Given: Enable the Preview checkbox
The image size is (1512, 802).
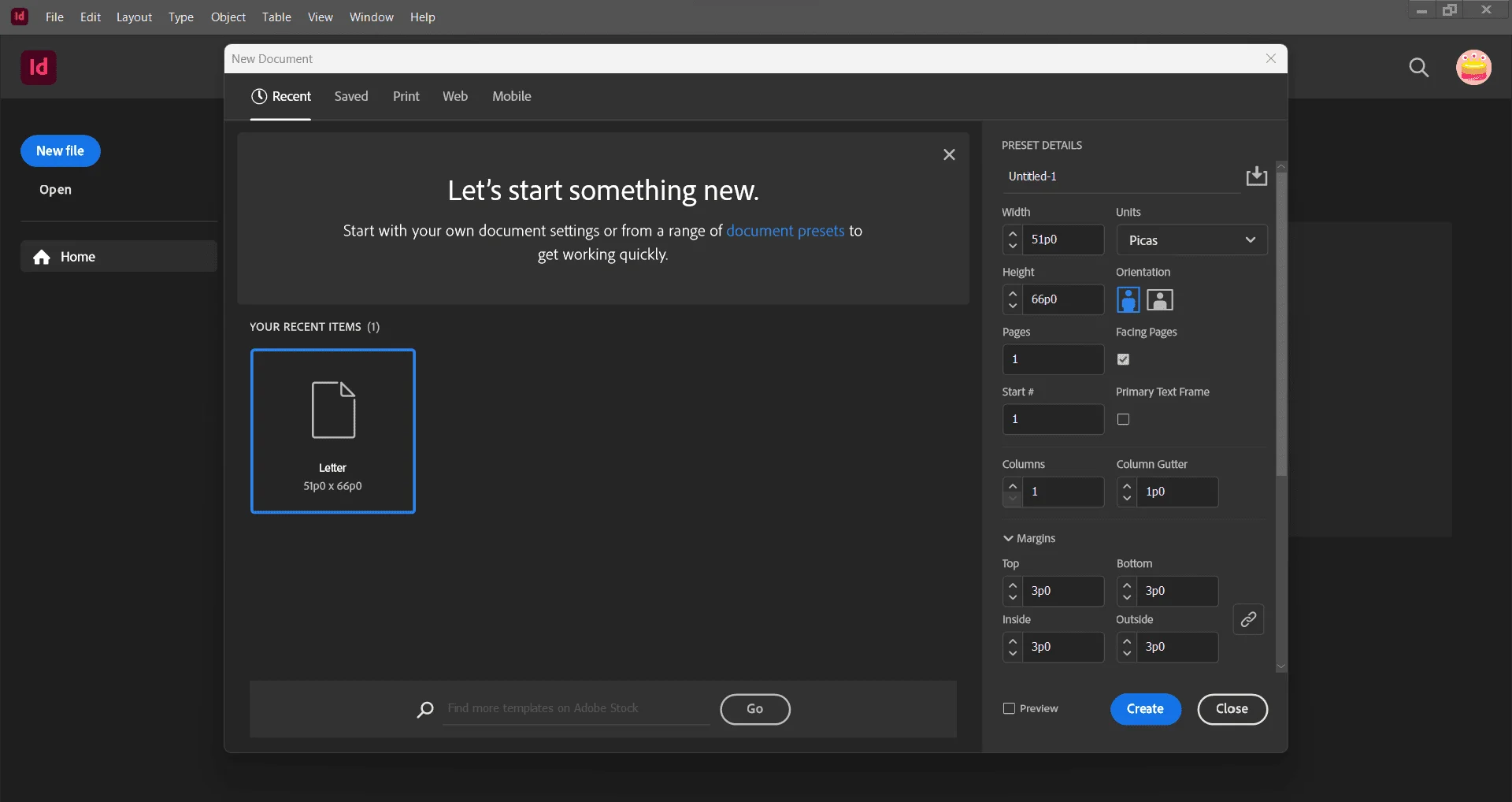Looking at the screenshot, I should tap(1009, 708).
